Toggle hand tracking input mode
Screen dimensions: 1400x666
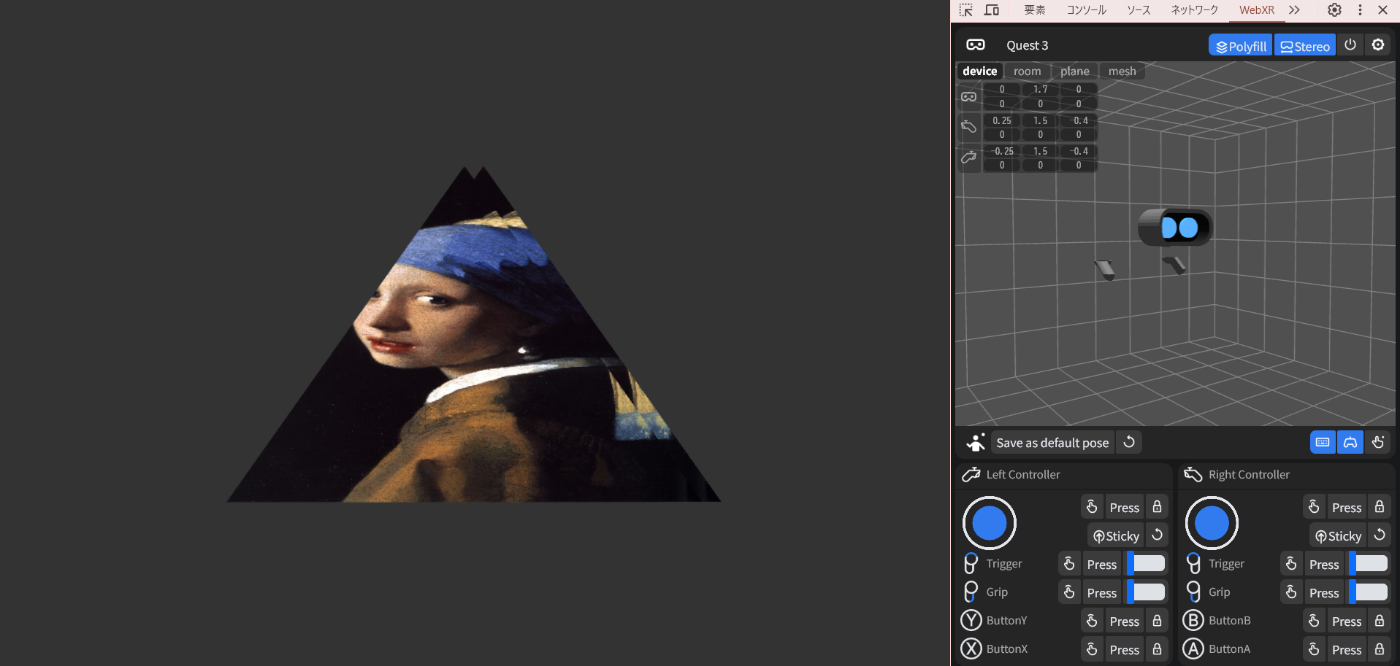[x=1378, y=442]
